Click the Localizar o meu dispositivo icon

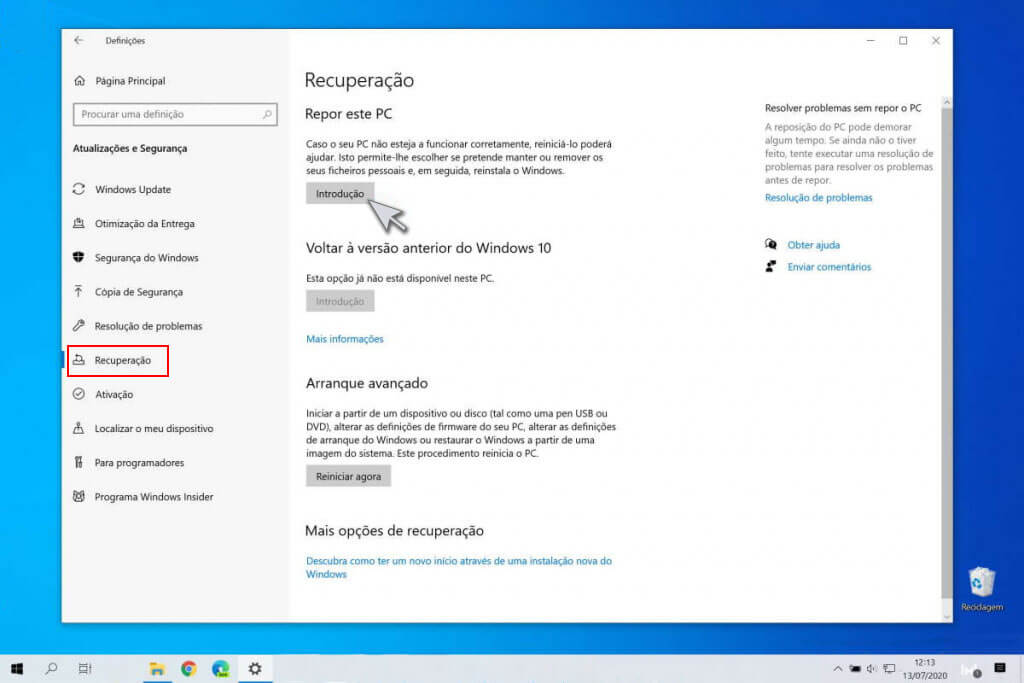pos(79,428)
